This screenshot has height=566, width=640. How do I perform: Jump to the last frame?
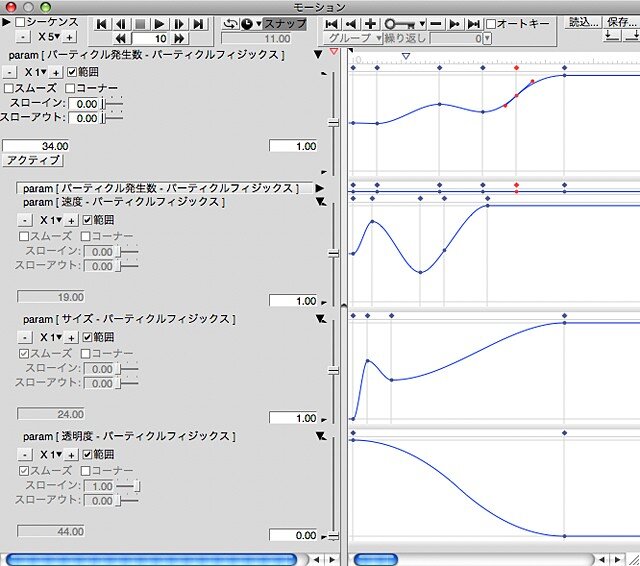[198, 24]
